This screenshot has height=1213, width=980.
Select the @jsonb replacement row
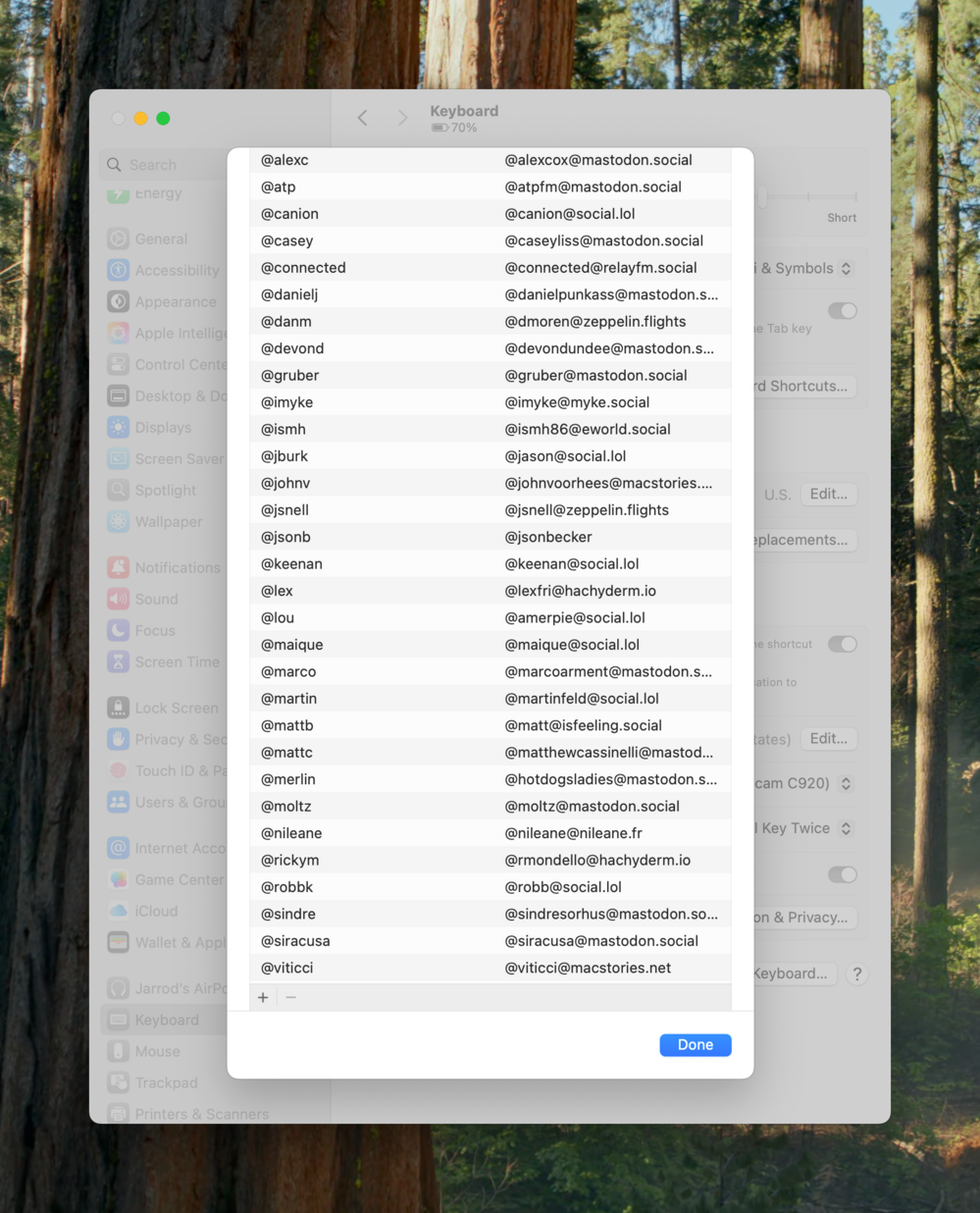pos(490,537)
